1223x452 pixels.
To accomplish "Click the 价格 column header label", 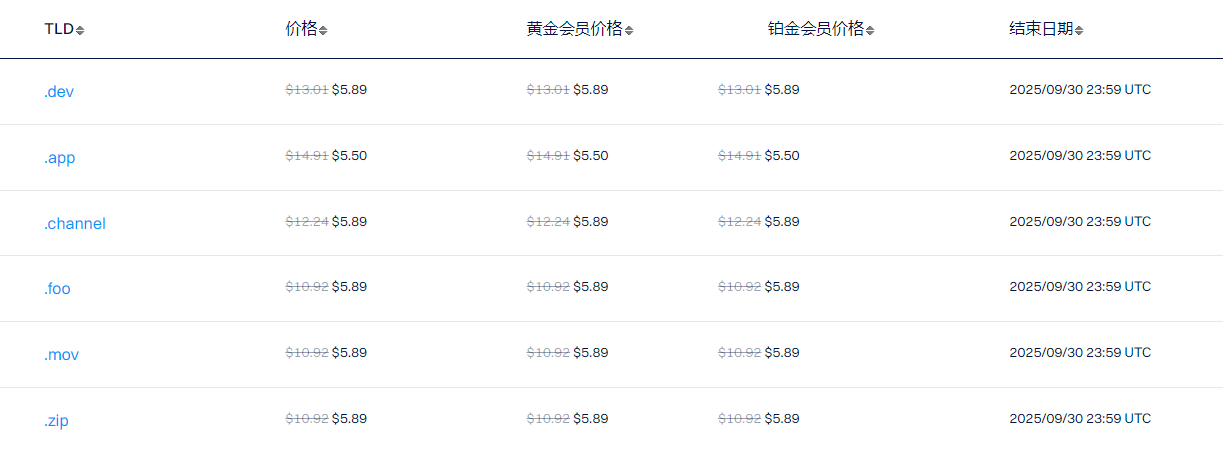I will pyautogui.click(x=301, y=29).
